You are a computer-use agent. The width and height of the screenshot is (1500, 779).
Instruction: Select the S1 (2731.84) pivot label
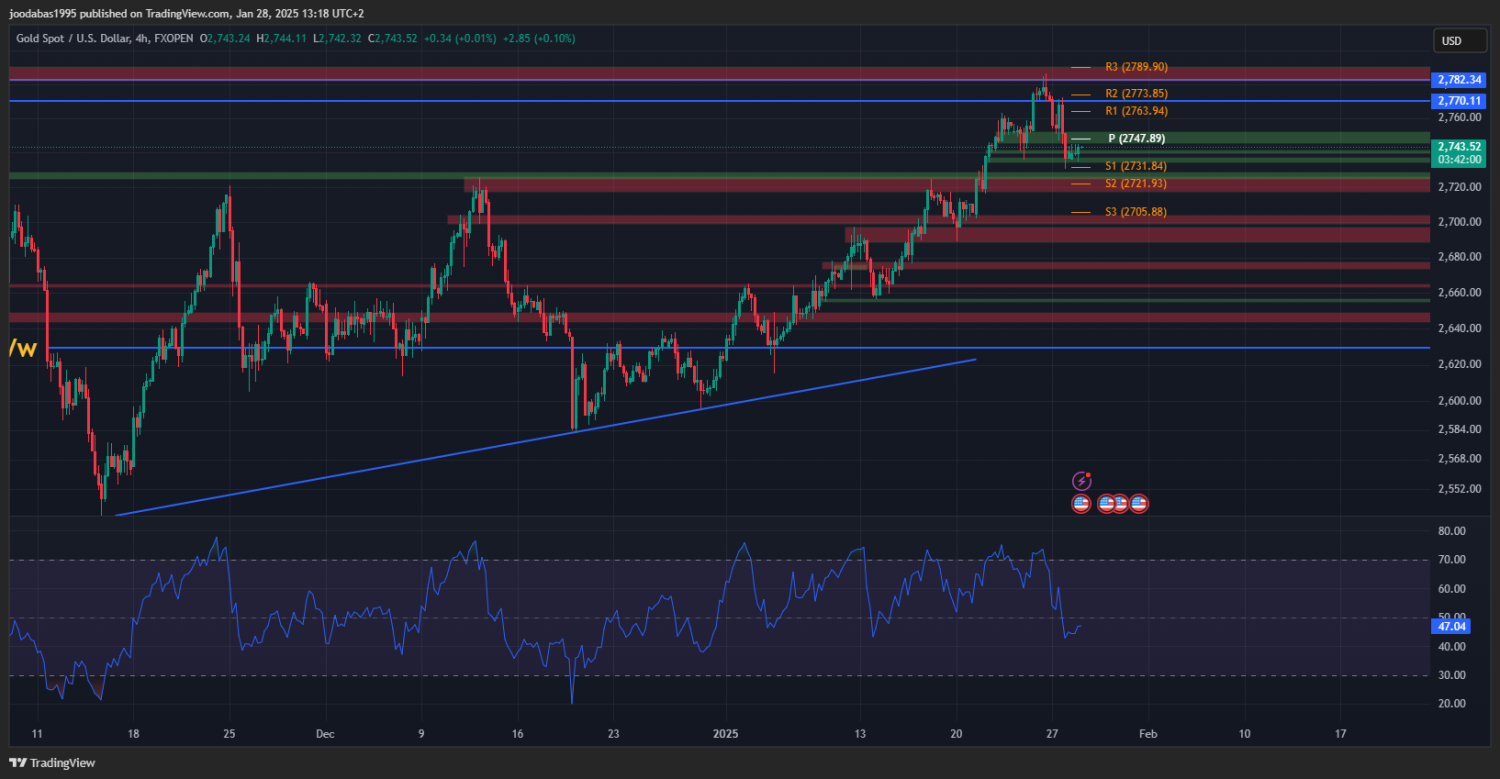[x=1136, y=166]
